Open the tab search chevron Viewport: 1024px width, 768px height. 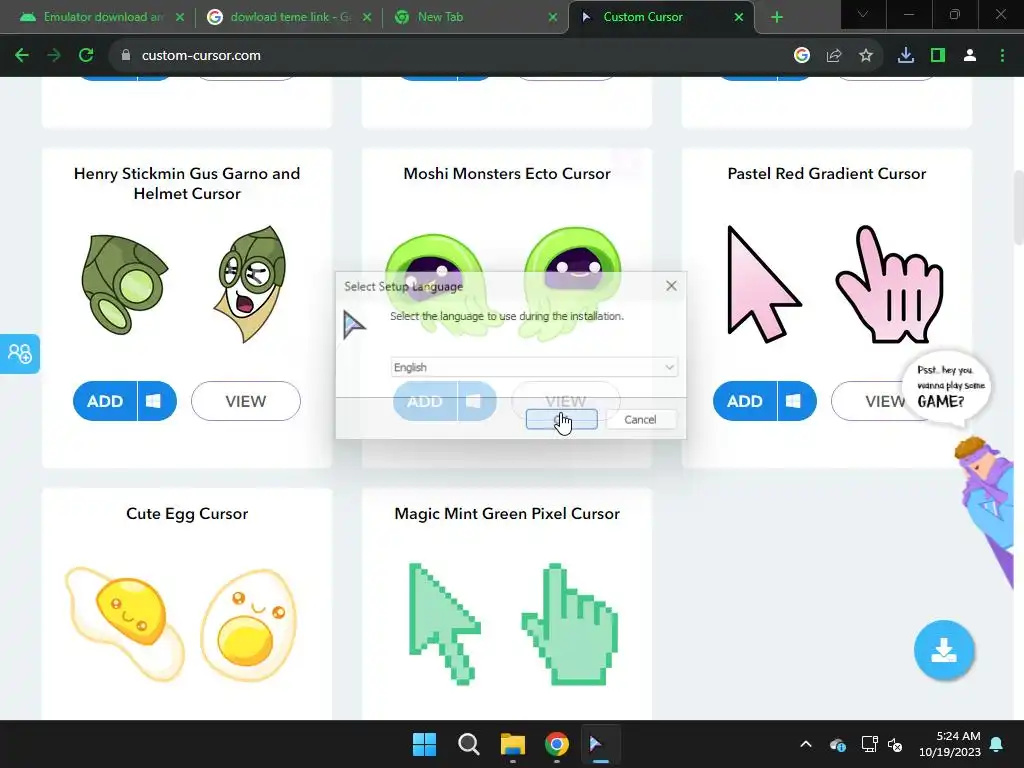click(x=863, y=14)
